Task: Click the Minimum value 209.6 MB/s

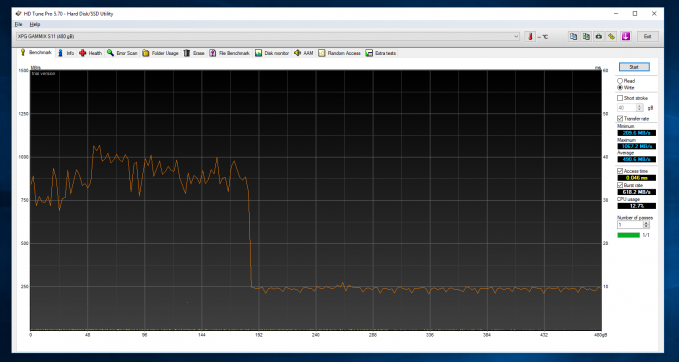Action: point(637,133)
